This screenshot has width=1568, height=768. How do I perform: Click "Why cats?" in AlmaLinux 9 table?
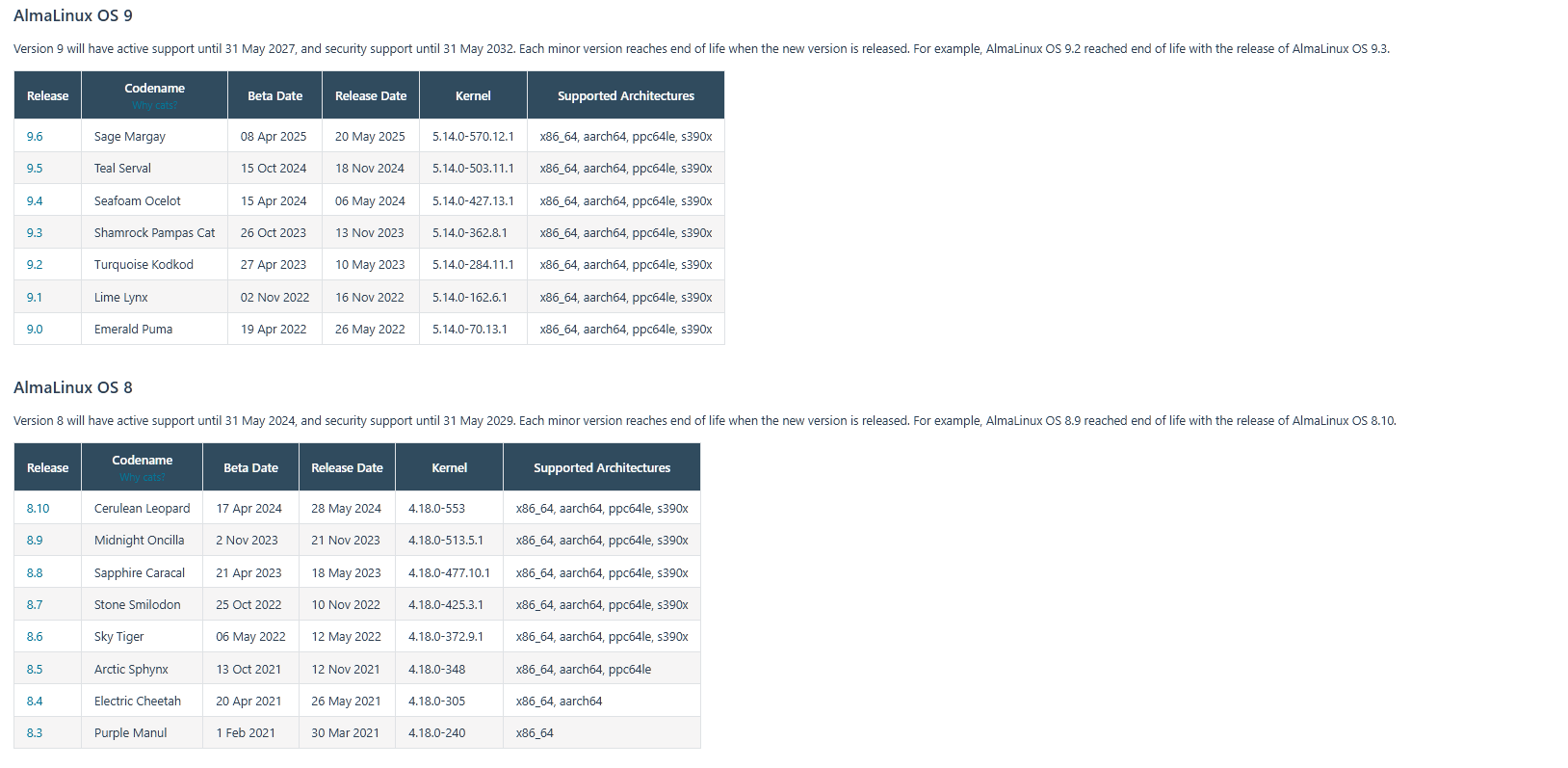pos(154,106)
